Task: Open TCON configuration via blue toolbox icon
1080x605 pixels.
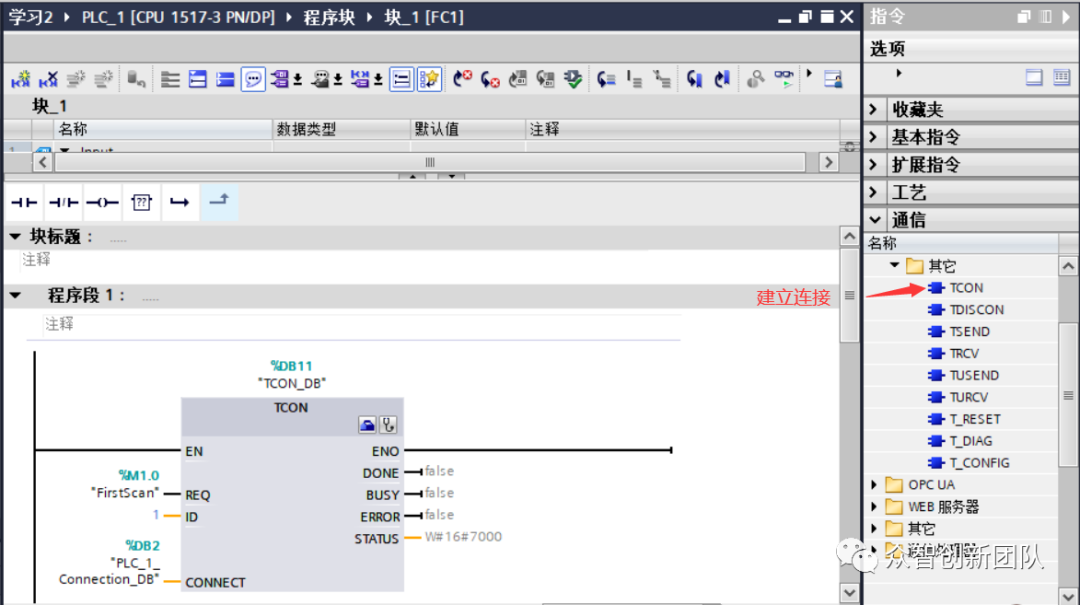Action: pyautogui.click(x=367, y=424)
